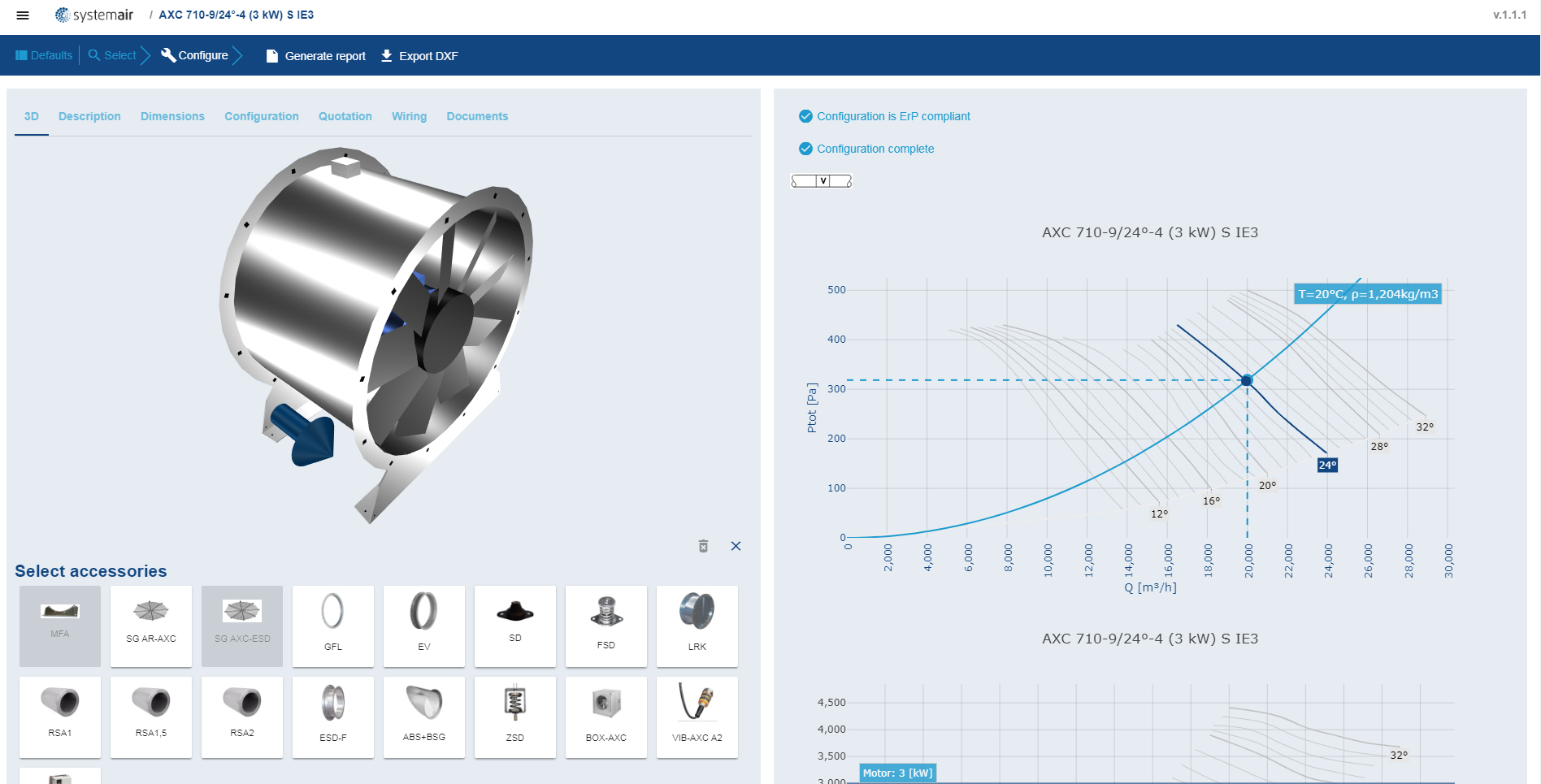Open the hamburger main menu
This screenshot has height=784, width=1541.
(x=23, y=15)
